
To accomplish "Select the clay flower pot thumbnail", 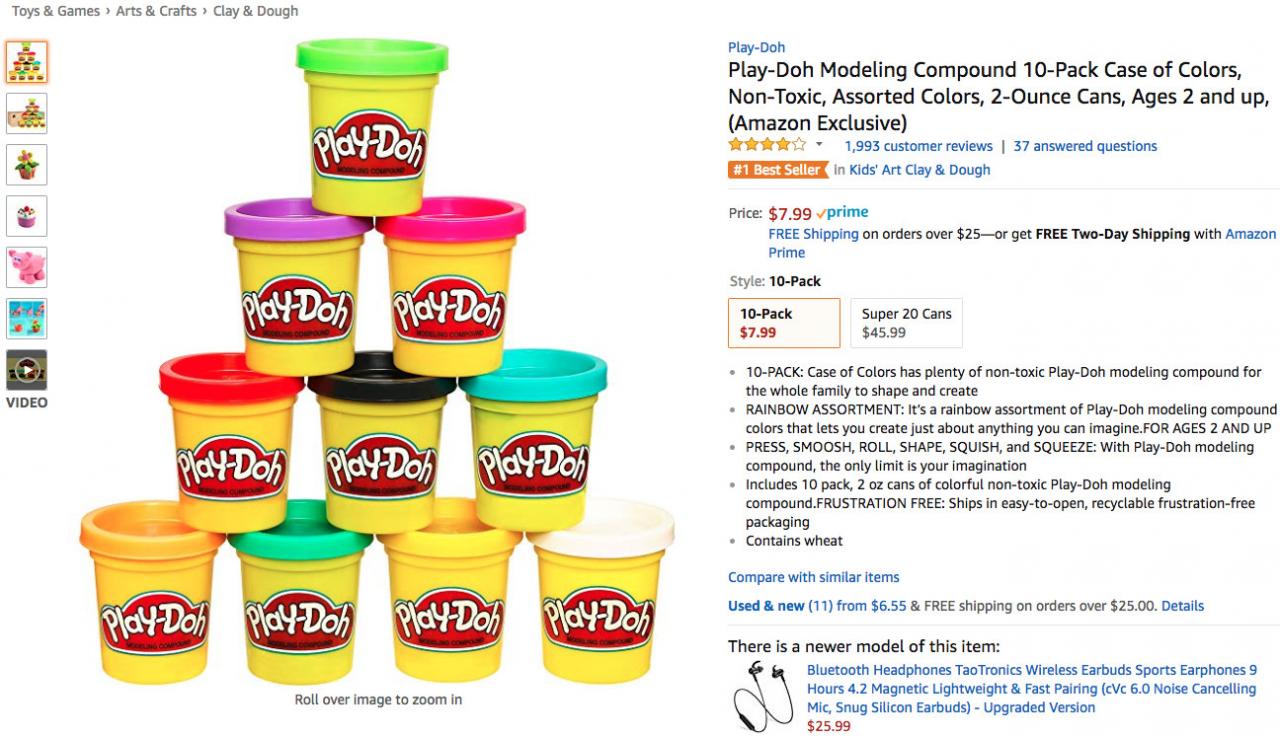I will click(x=27, y=165).
